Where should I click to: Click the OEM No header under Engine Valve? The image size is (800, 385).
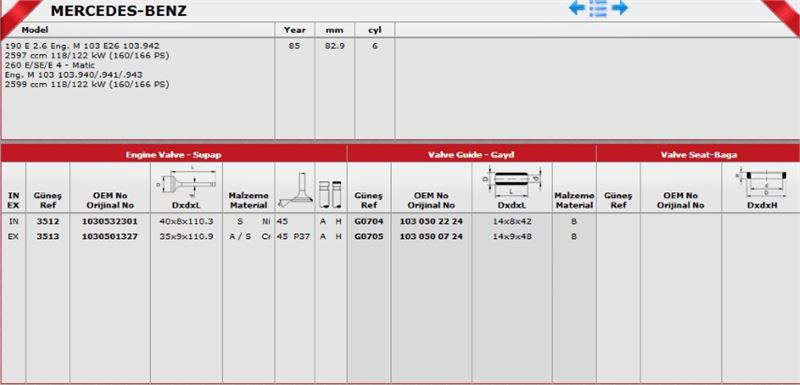click(x=110, y=200)
